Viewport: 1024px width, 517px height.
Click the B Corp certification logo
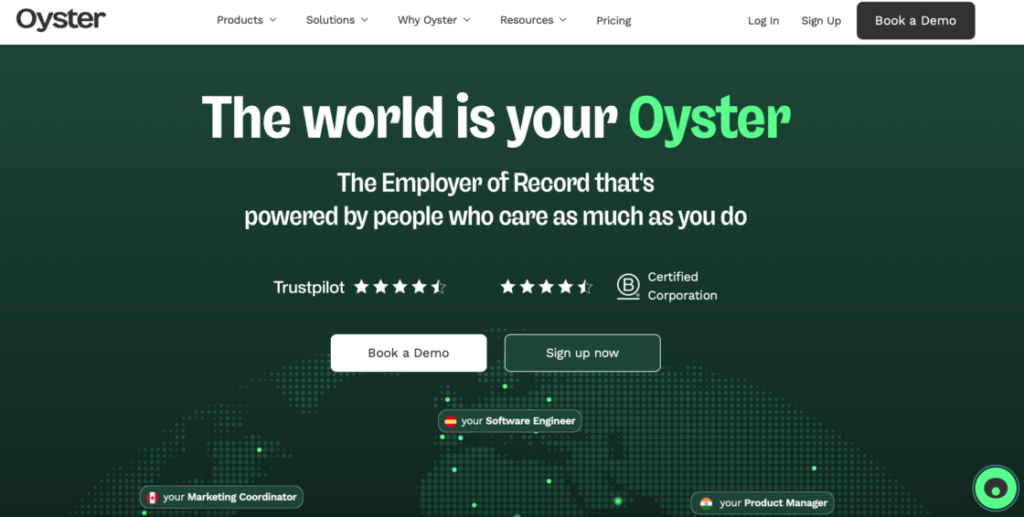coord(628,287)
